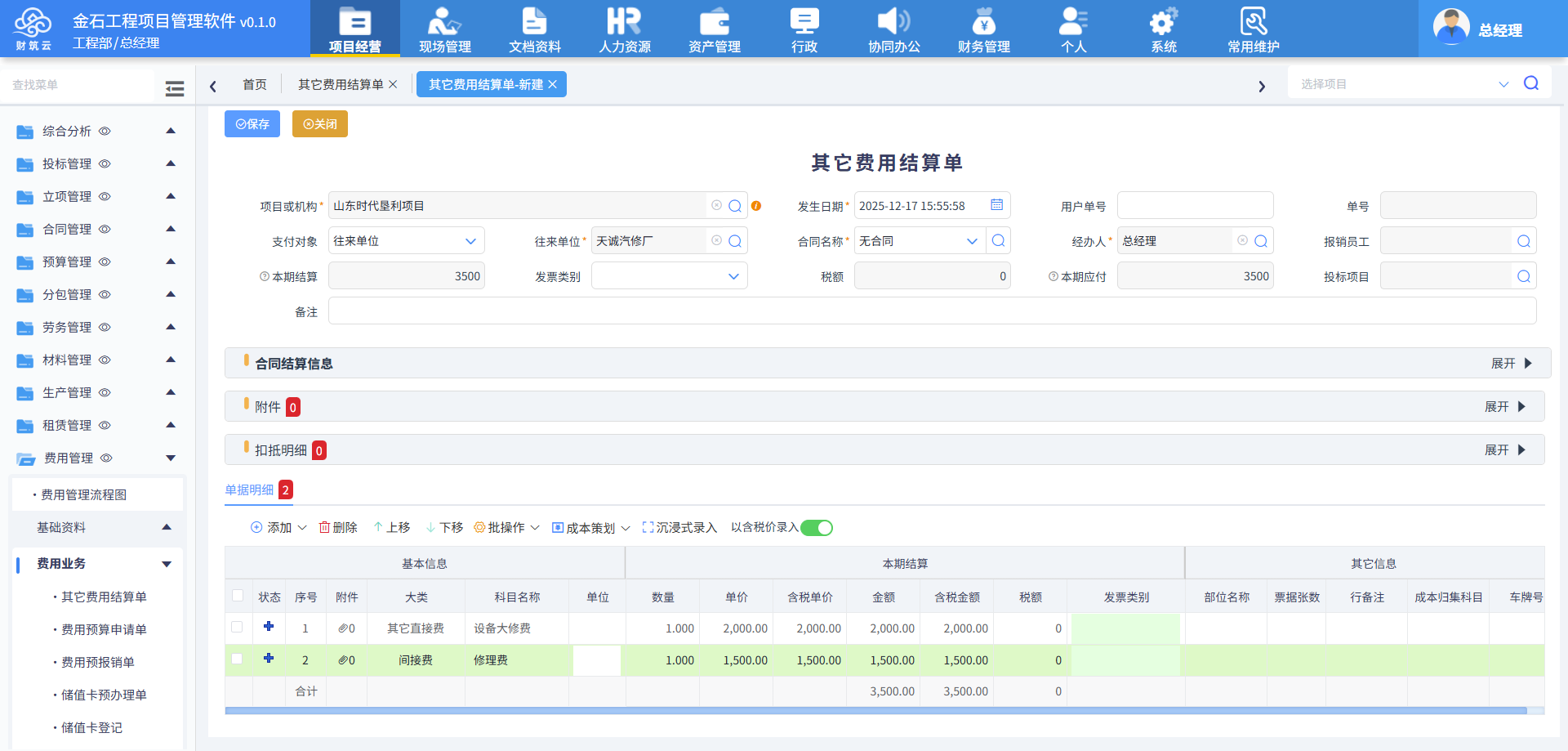1568x751 pixels.
Task: Click the 沉浸式录入 immersive entry icon
Action: click(x=646, y=527)
